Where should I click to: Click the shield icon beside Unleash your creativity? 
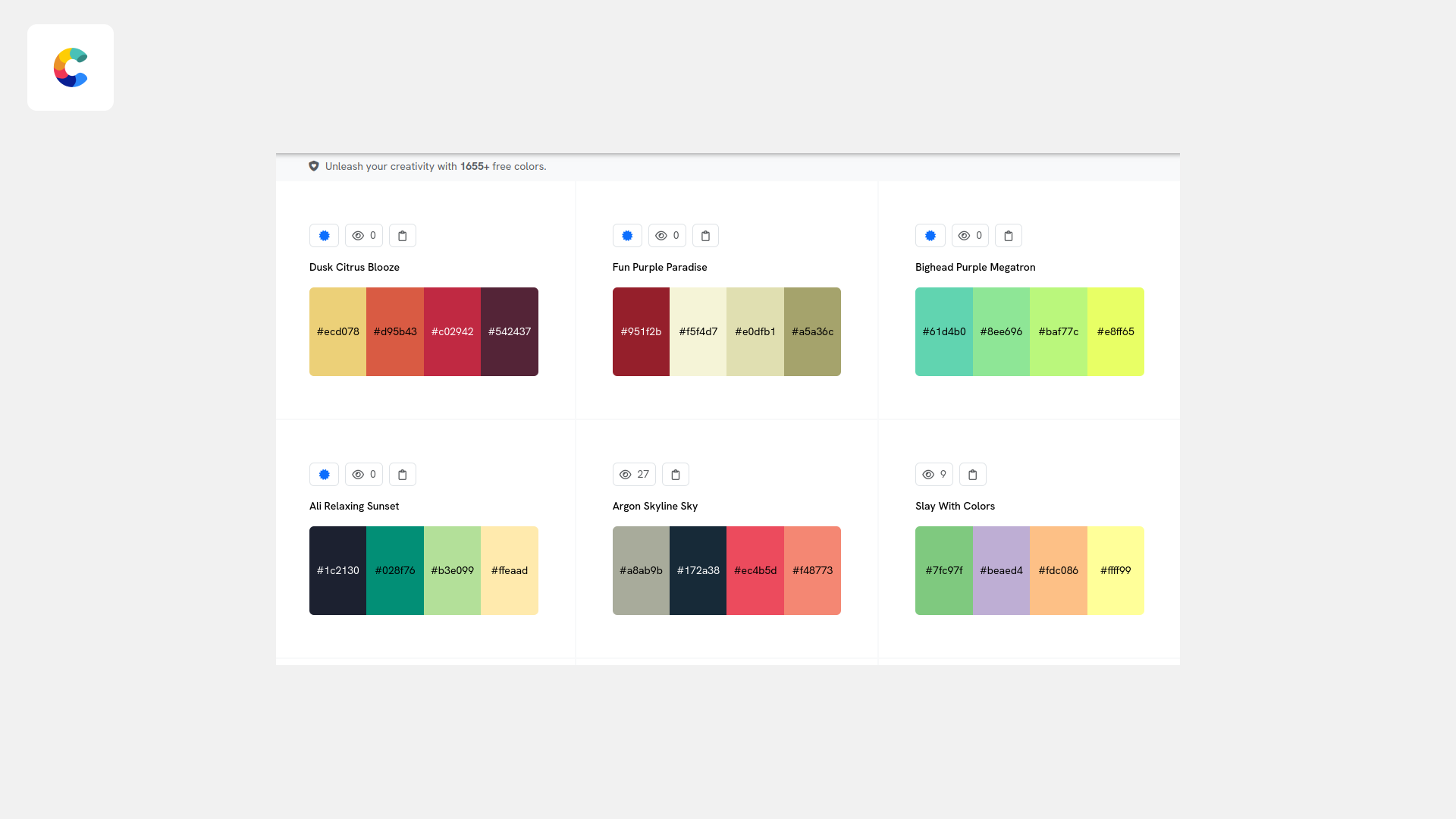coord(314,166)
